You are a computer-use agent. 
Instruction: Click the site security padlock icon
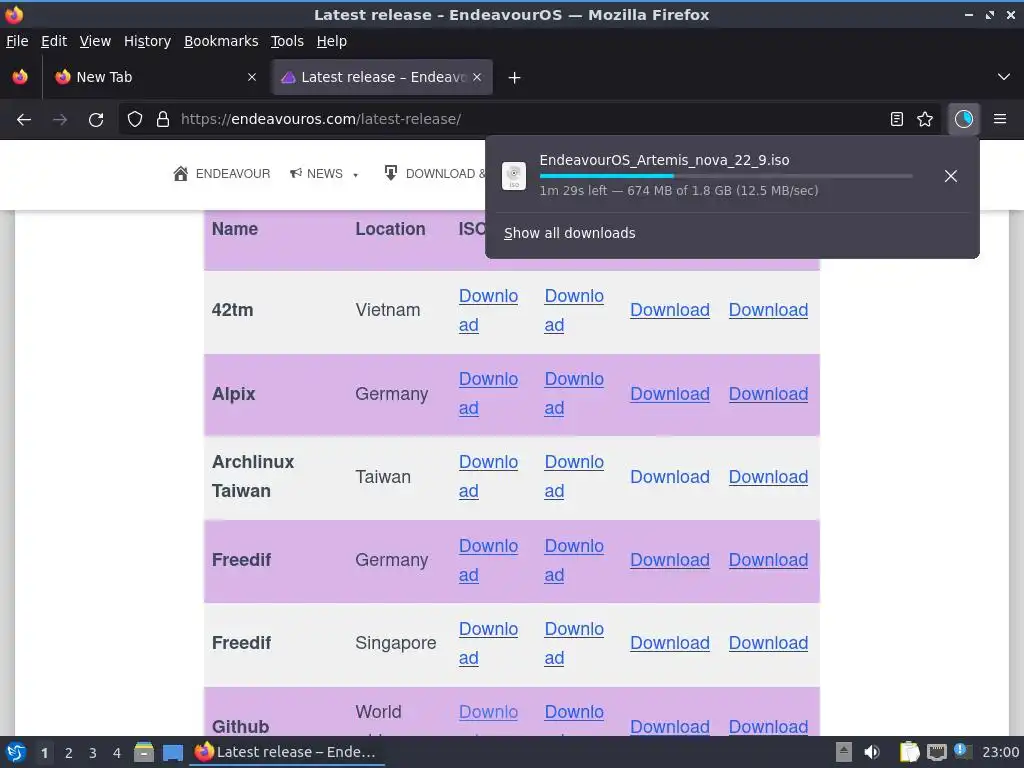(163, 119)
